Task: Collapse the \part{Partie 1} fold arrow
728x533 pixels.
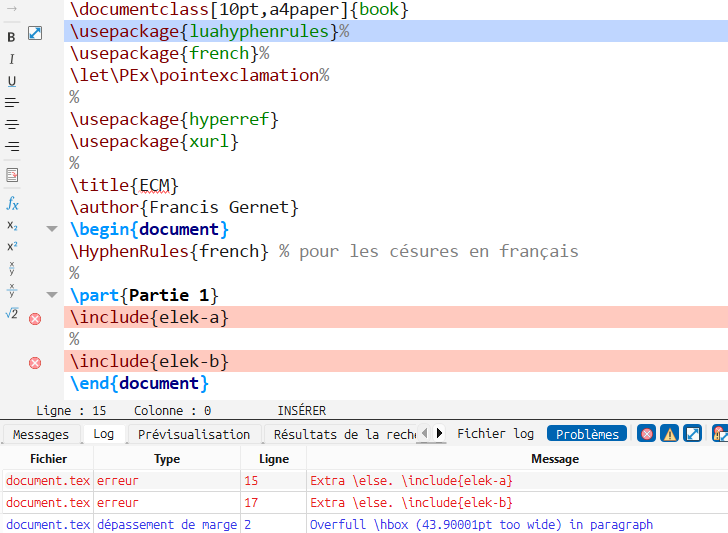Action: pyautogui.click(x=52, y=295)
